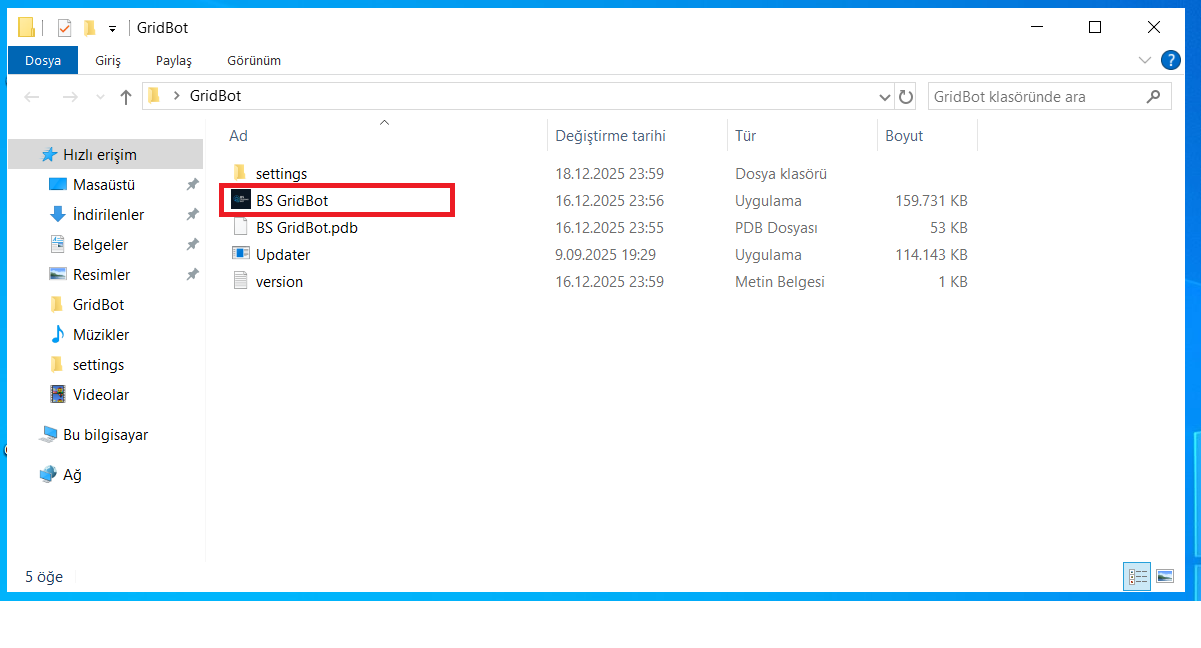Open recent locations dropdown arrow
Screen dimensions: 1201x648
pos(99,97)
